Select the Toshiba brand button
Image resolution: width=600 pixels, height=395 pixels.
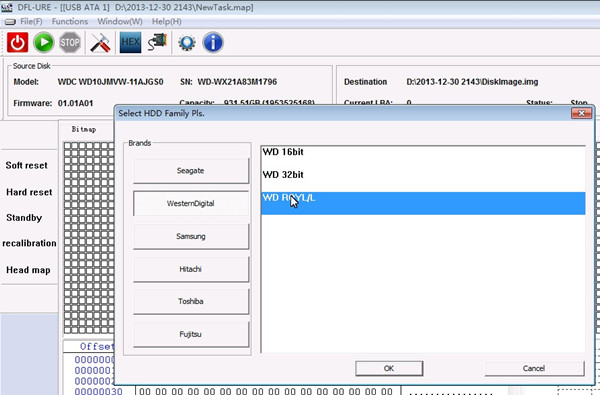(191, 301)
